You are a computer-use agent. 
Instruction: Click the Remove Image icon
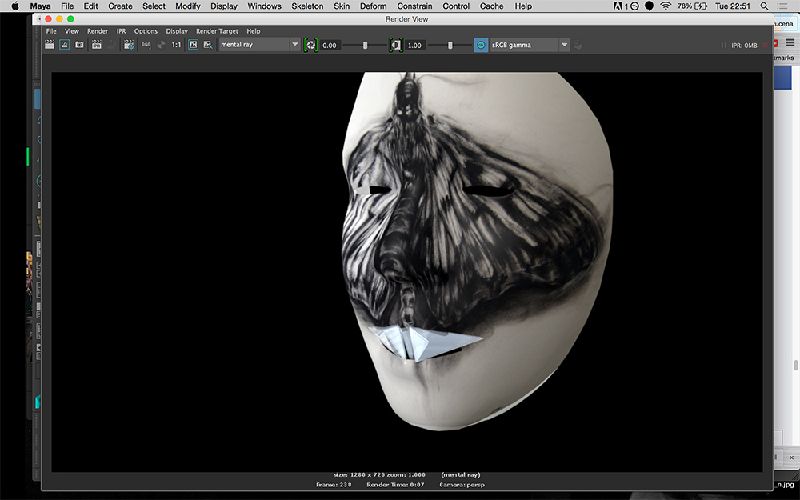(207, 45)
